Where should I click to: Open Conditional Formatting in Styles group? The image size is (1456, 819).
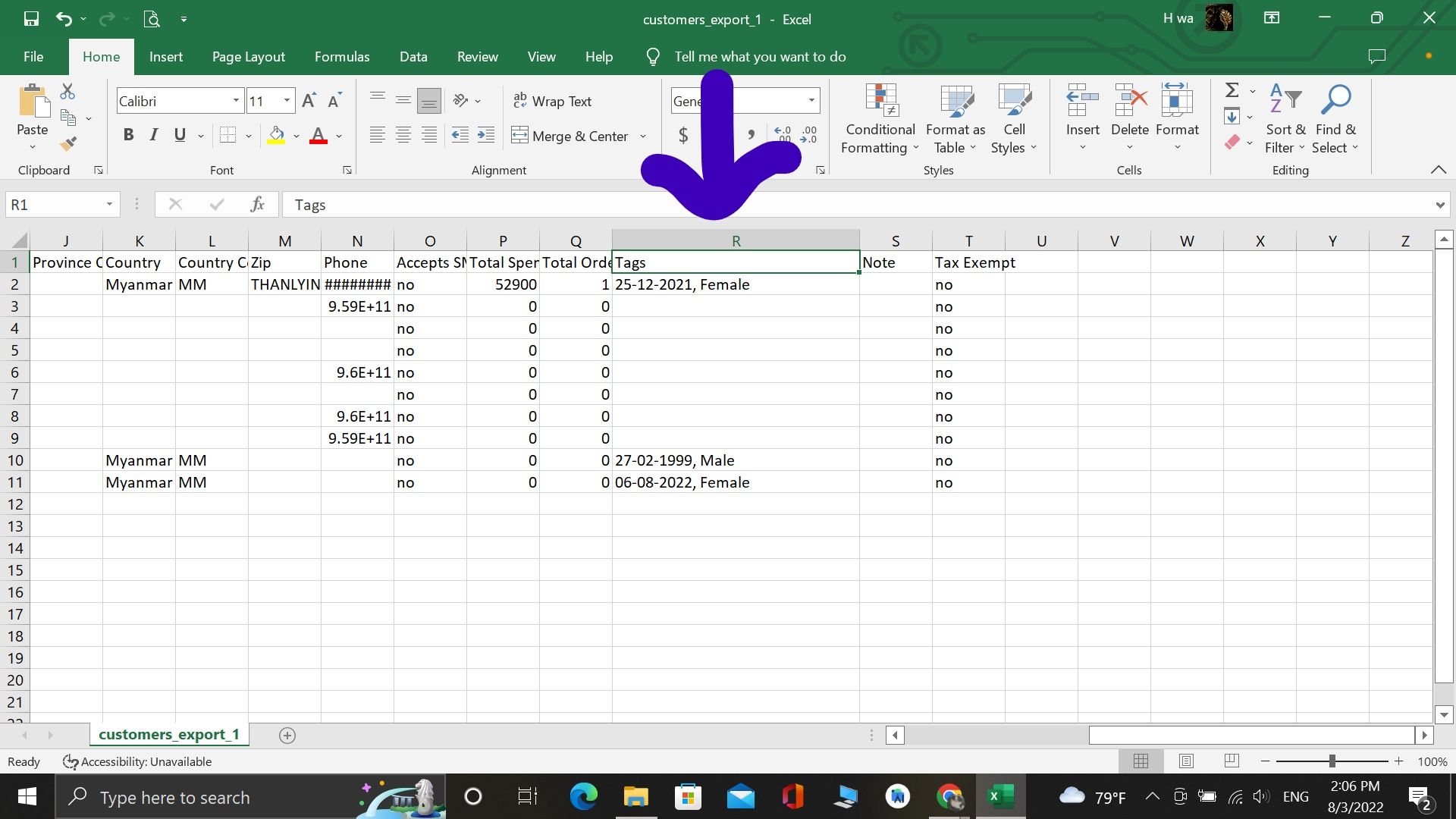tap(880, 118)
